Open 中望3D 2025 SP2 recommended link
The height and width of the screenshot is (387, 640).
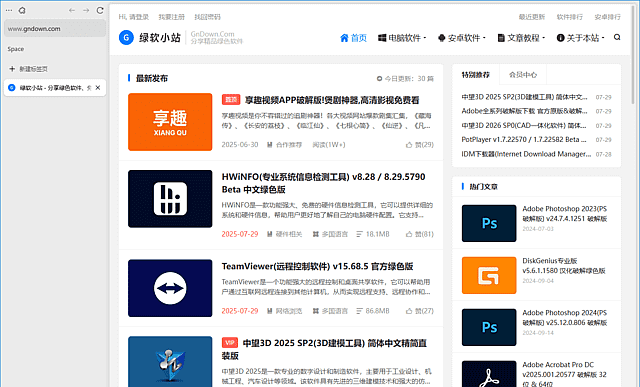pos(524,97)
